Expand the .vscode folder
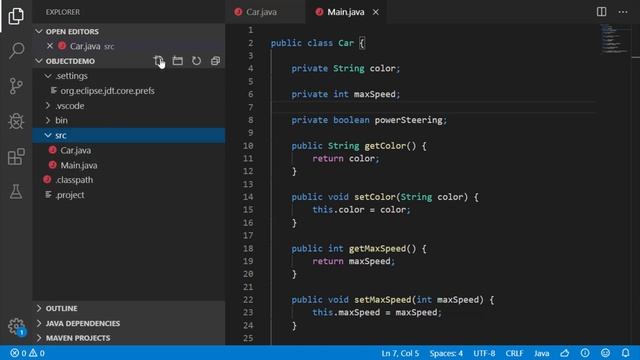This screenshot has height=360, width=640. pos(129,106)
